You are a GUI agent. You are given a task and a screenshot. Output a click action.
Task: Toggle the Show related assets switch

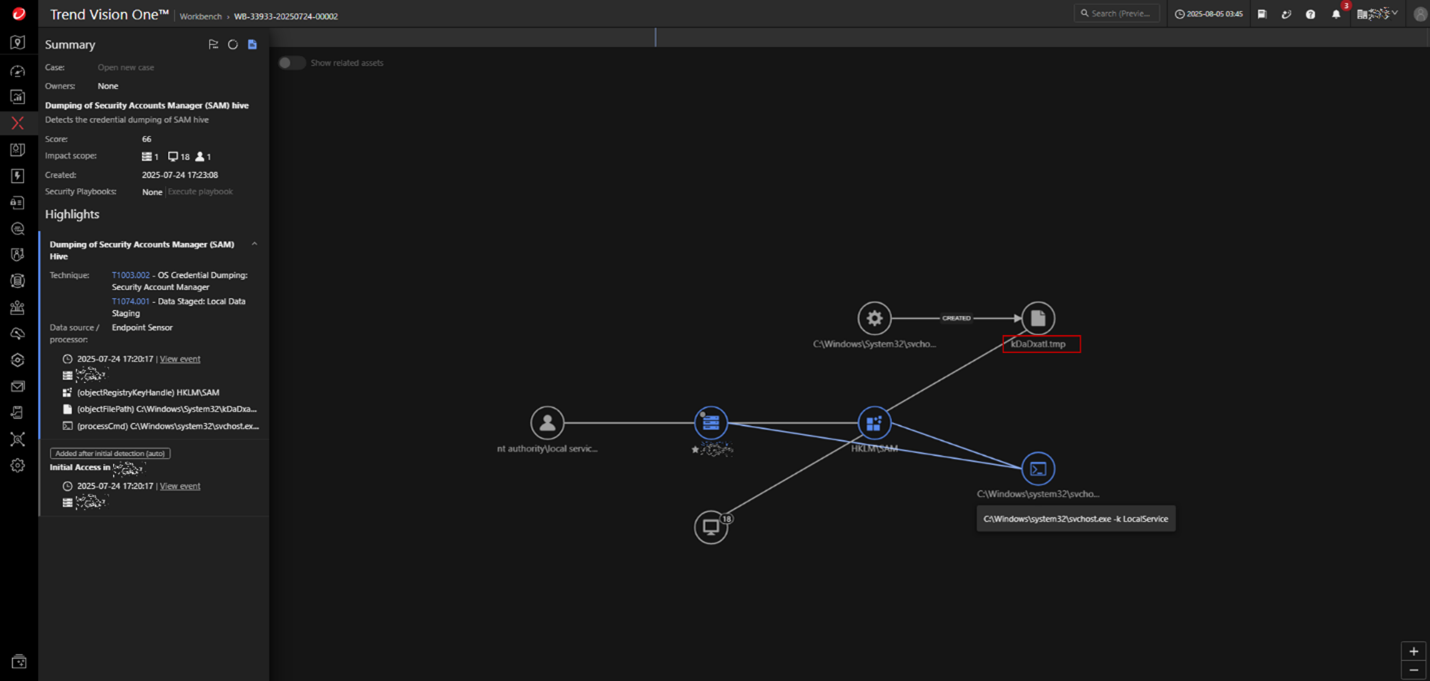[x=291, y=63]
